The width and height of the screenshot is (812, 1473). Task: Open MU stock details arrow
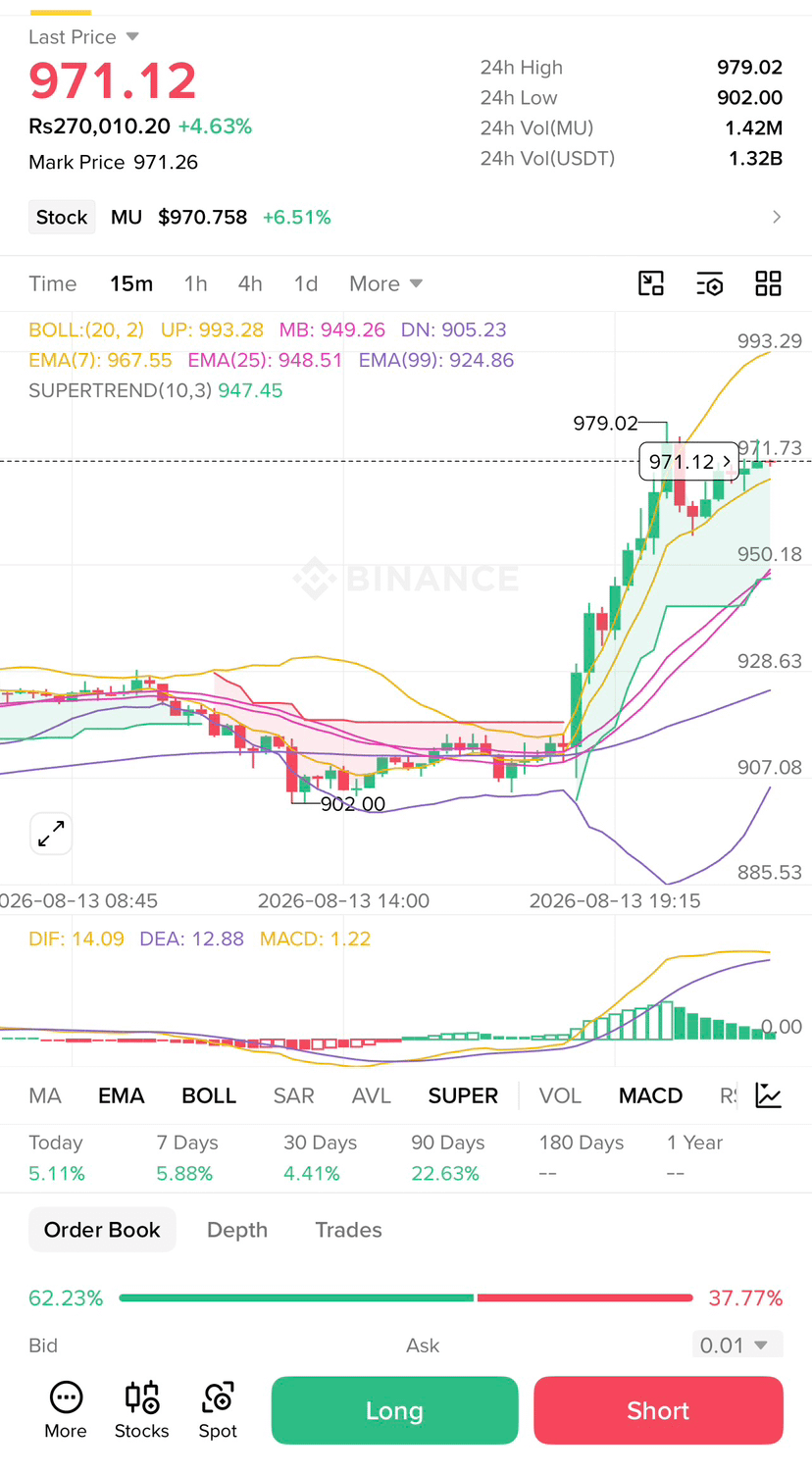click(777, 217)
